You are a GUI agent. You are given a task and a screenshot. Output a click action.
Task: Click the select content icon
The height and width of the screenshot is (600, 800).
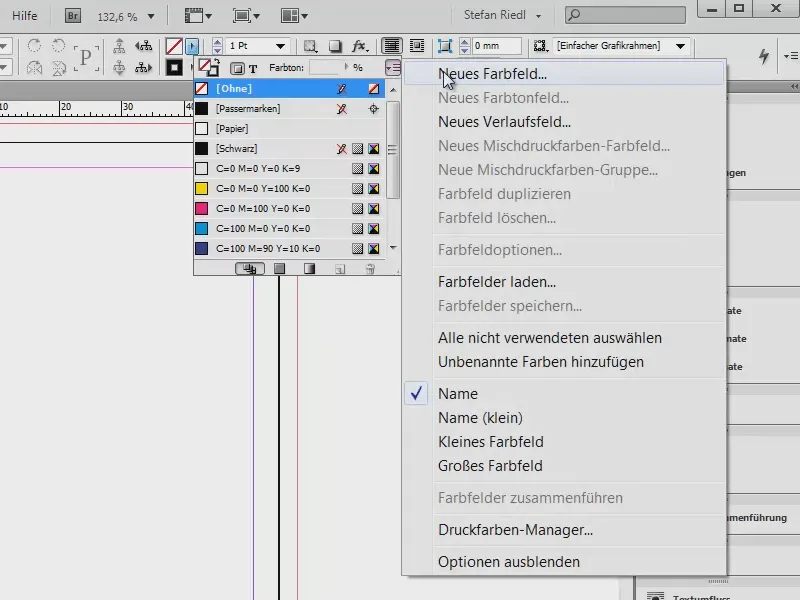coord(119,67)
